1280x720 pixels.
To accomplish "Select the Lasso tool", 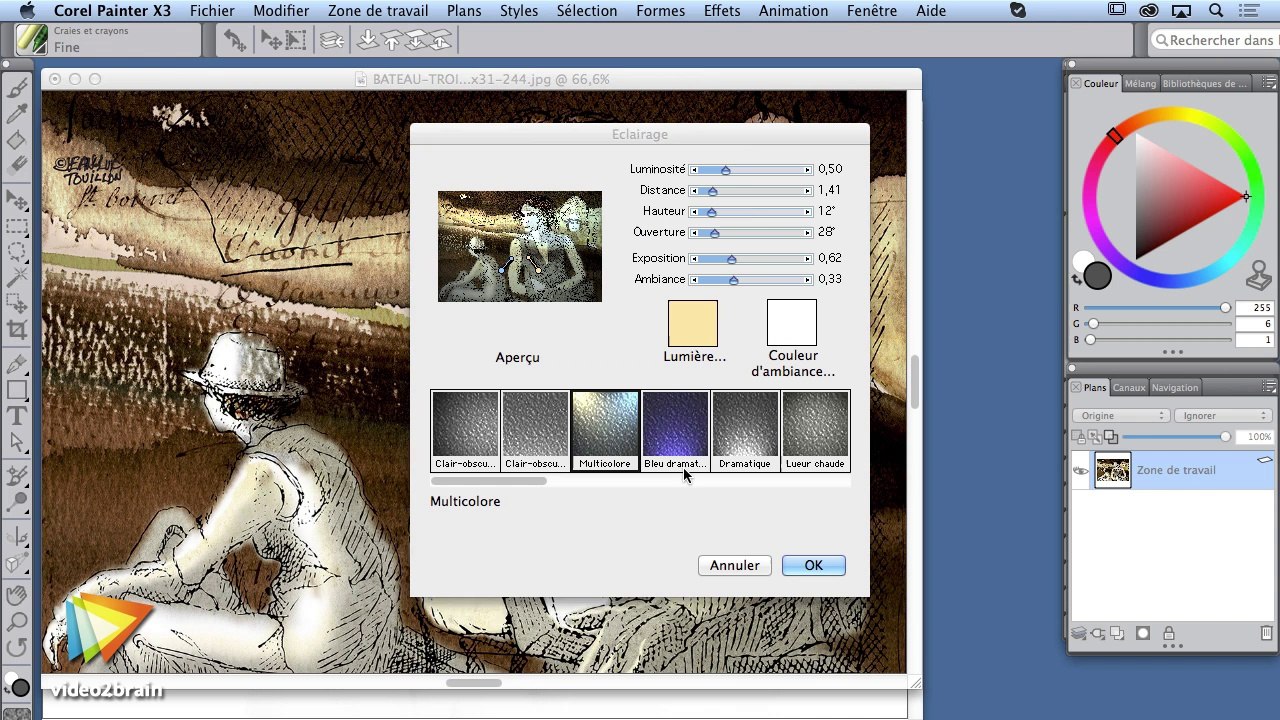I will coord(17,251).
